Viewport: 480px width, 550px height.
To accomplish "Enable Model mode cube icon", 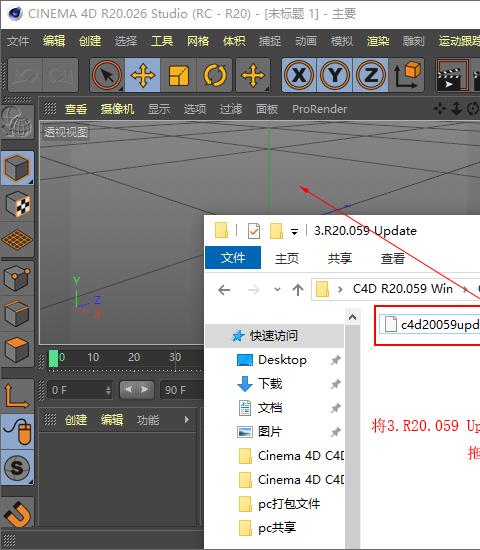I will click(x=17, y=168).
